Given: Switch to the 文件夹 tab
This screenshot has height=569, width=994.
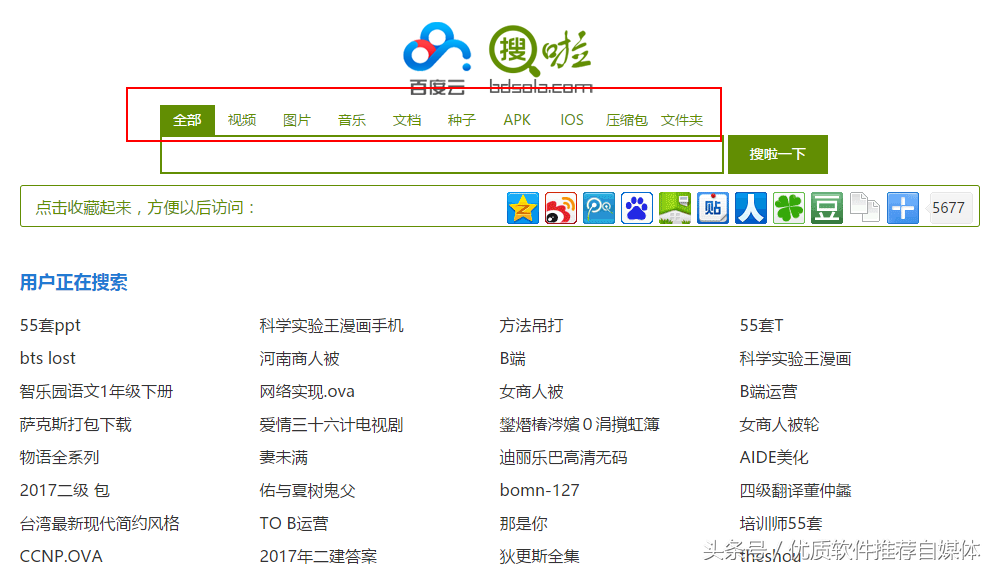Looking at the screenshot, I should 682,120.
